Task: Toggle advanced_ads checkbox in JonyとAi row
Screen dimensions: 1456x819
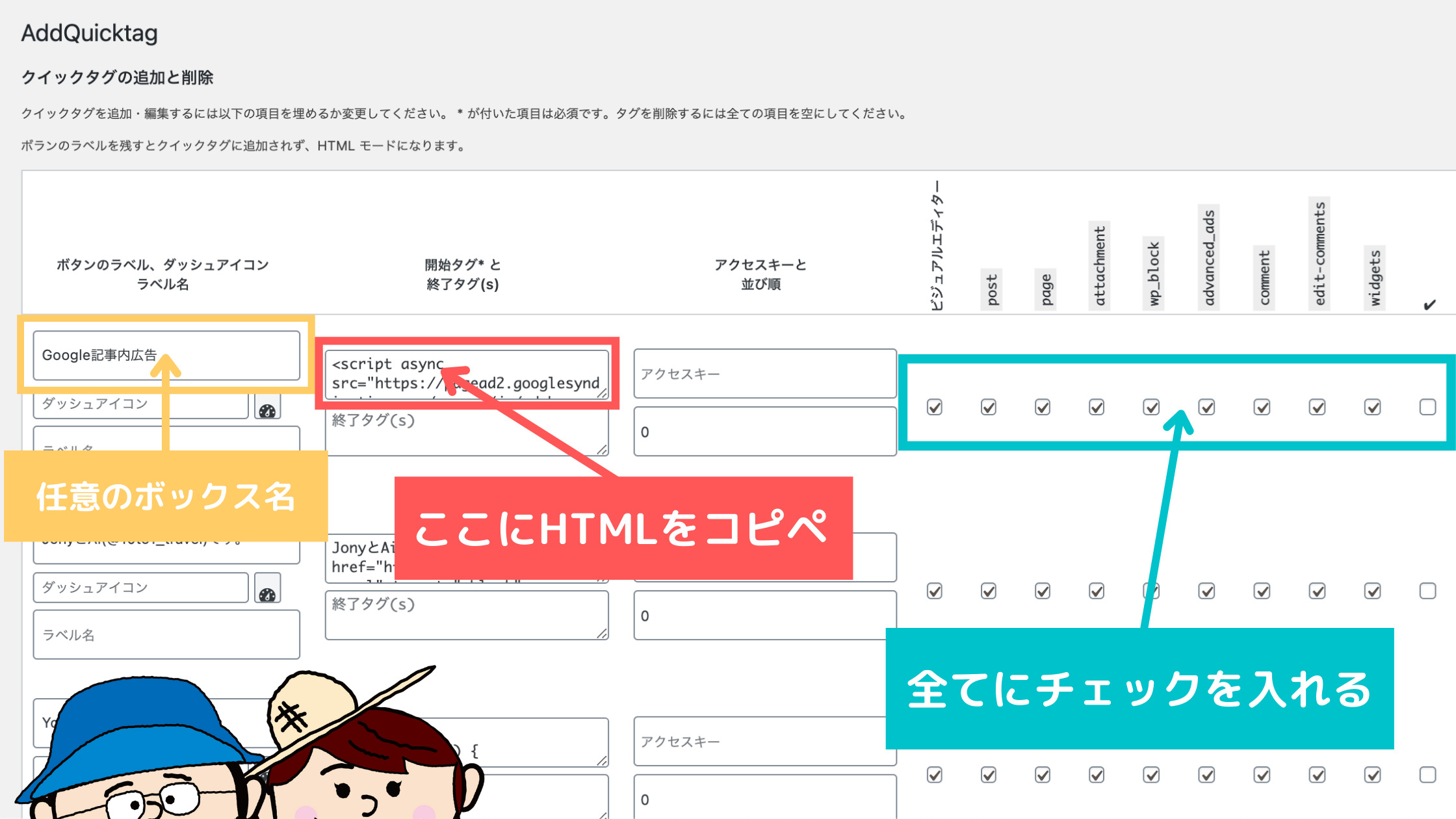Action: [1207, 591]
